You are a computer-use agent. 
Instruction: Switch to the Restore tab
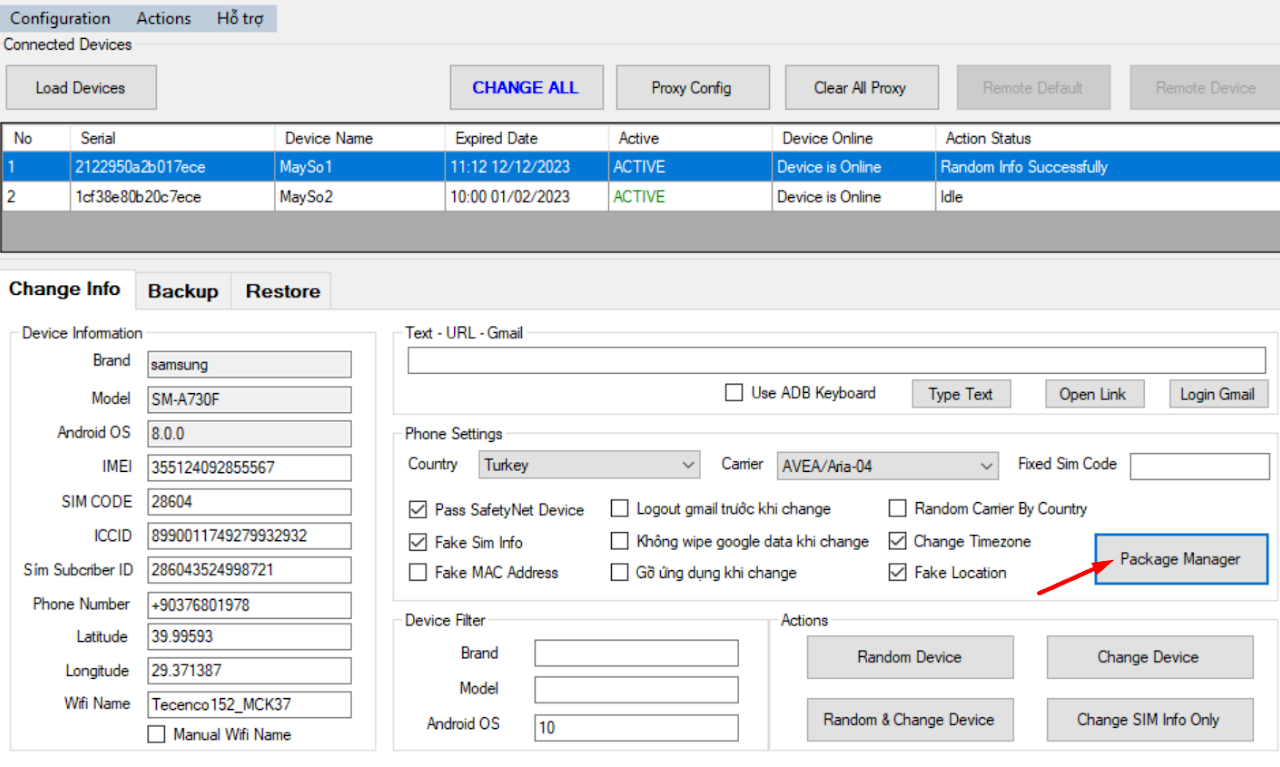coord(283,291)
